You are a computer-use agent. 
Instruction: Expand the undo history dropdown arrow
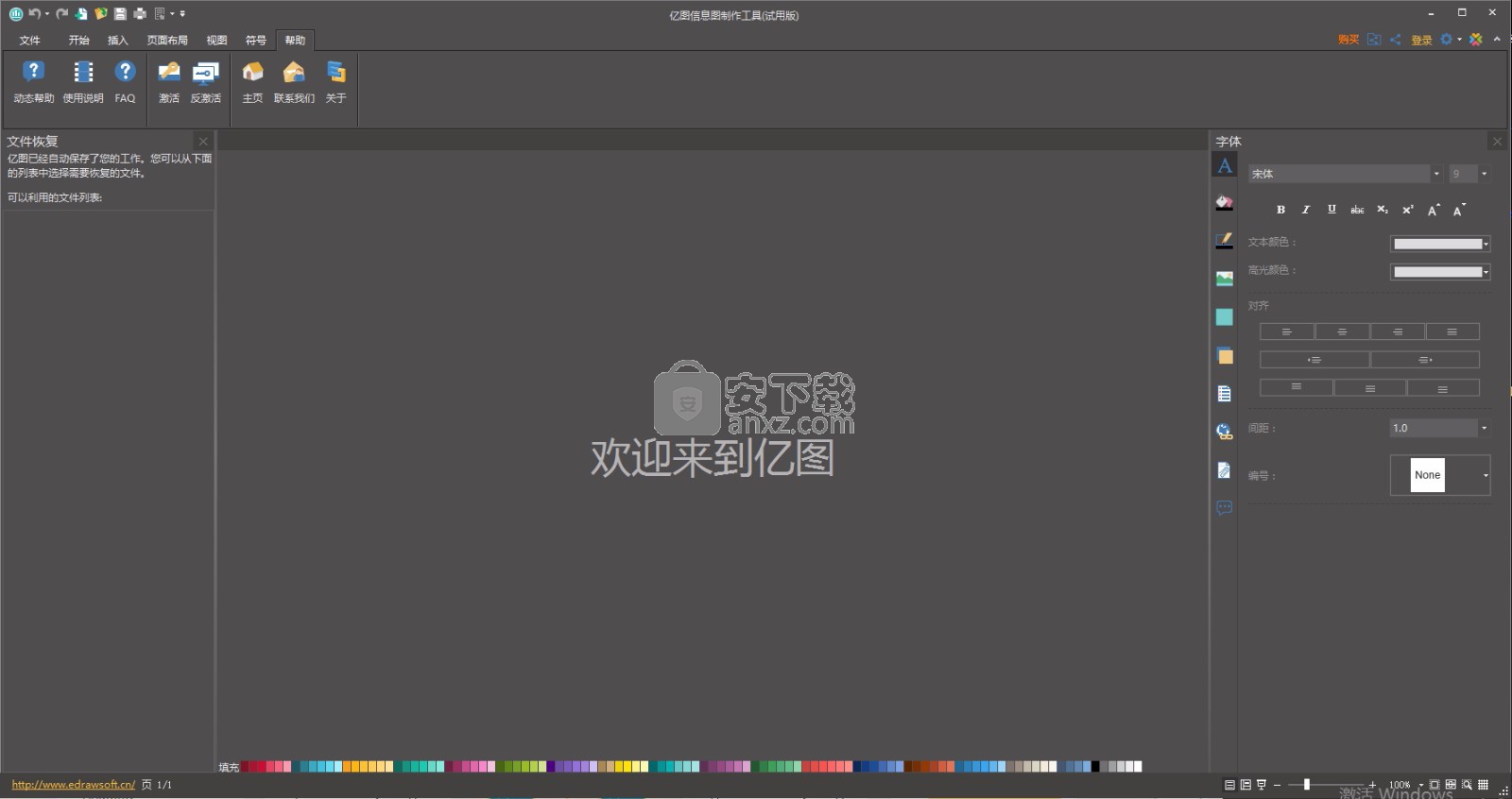tap(47, 13)
